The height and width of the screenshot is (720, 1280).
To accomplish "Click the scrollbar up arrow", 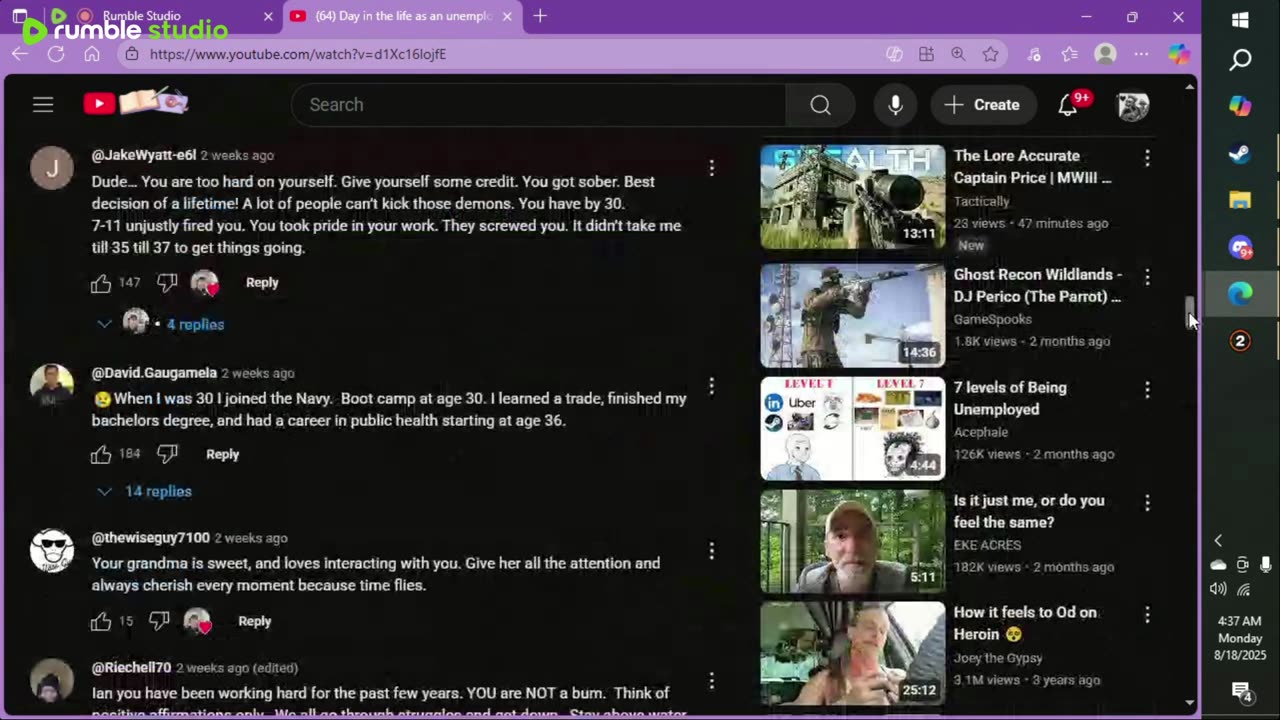I will [x=1190, y=87].
